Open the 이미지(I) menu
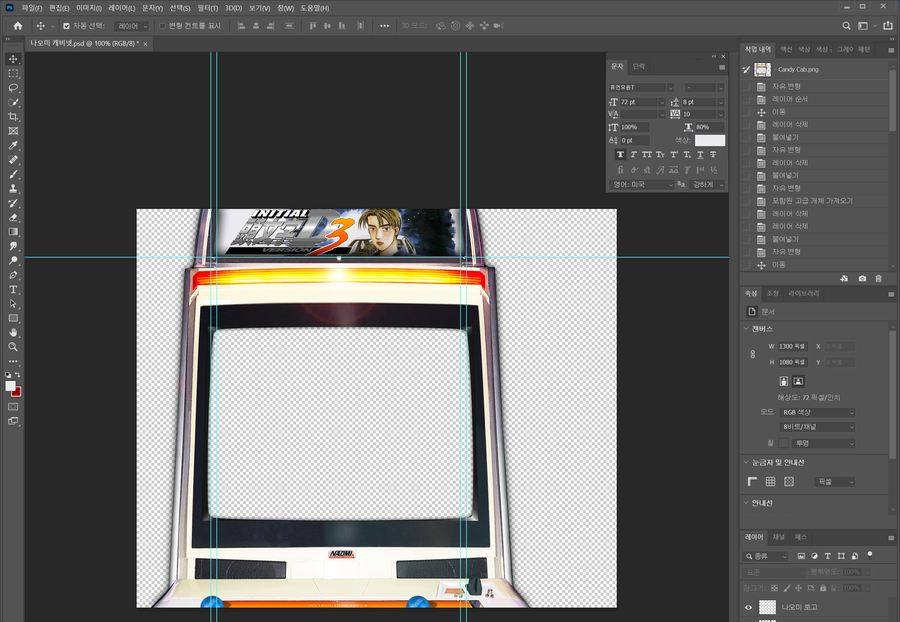900x622 pixels. 89,8
